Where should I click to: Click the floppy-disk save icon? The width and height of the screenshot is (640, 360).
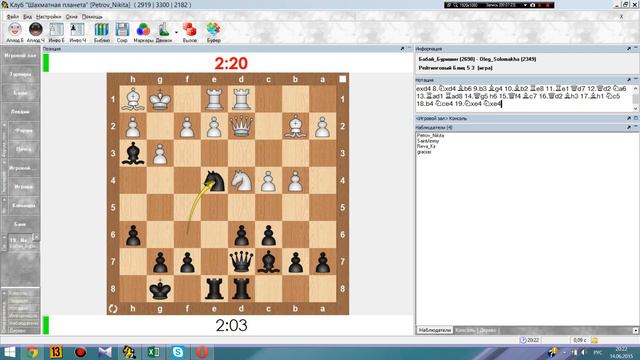click(122, 30)
